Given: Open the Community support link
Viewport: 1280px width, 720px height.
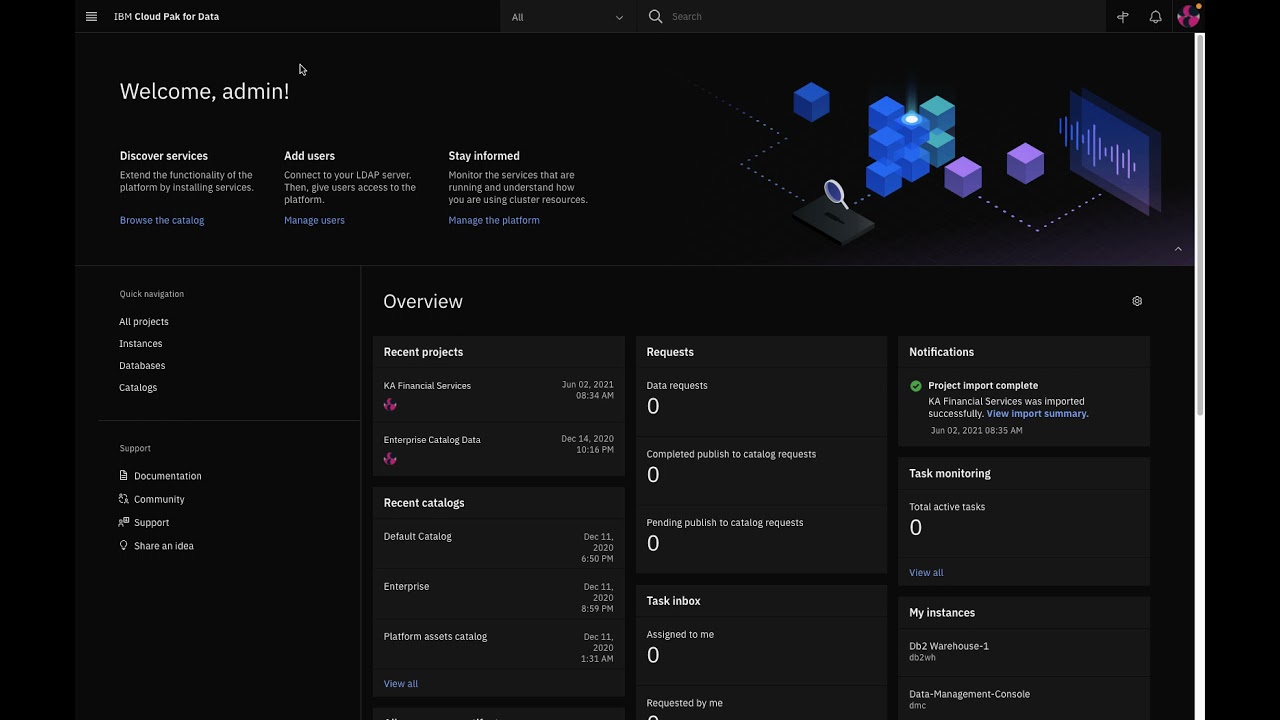Looking at the screenshot, I should coord(159,499).
